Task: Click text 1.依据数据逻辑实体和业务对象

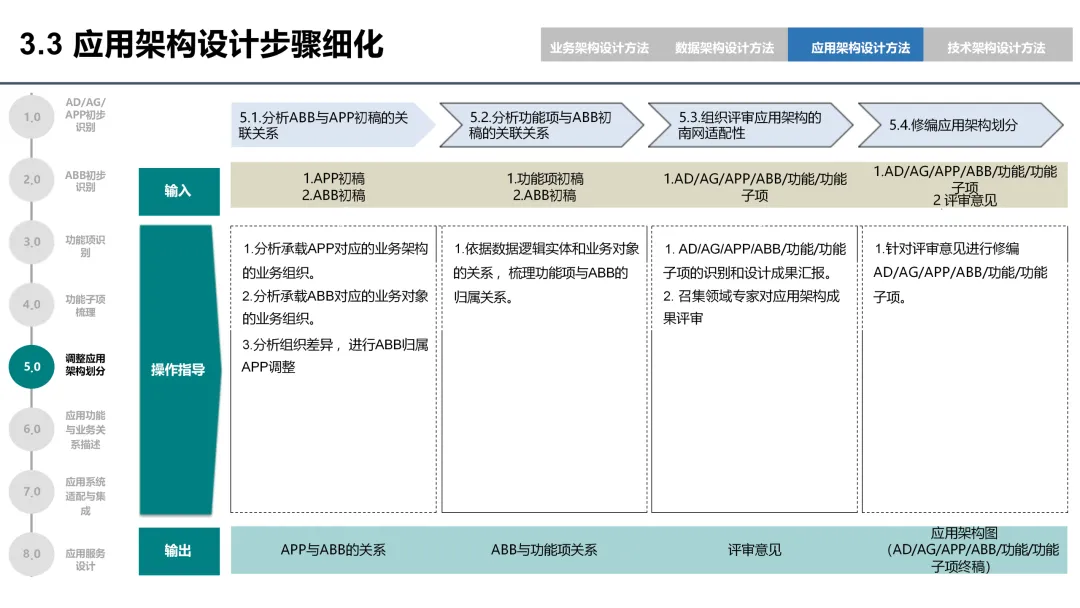Action: pyautogui.click(x=546, y=249)
